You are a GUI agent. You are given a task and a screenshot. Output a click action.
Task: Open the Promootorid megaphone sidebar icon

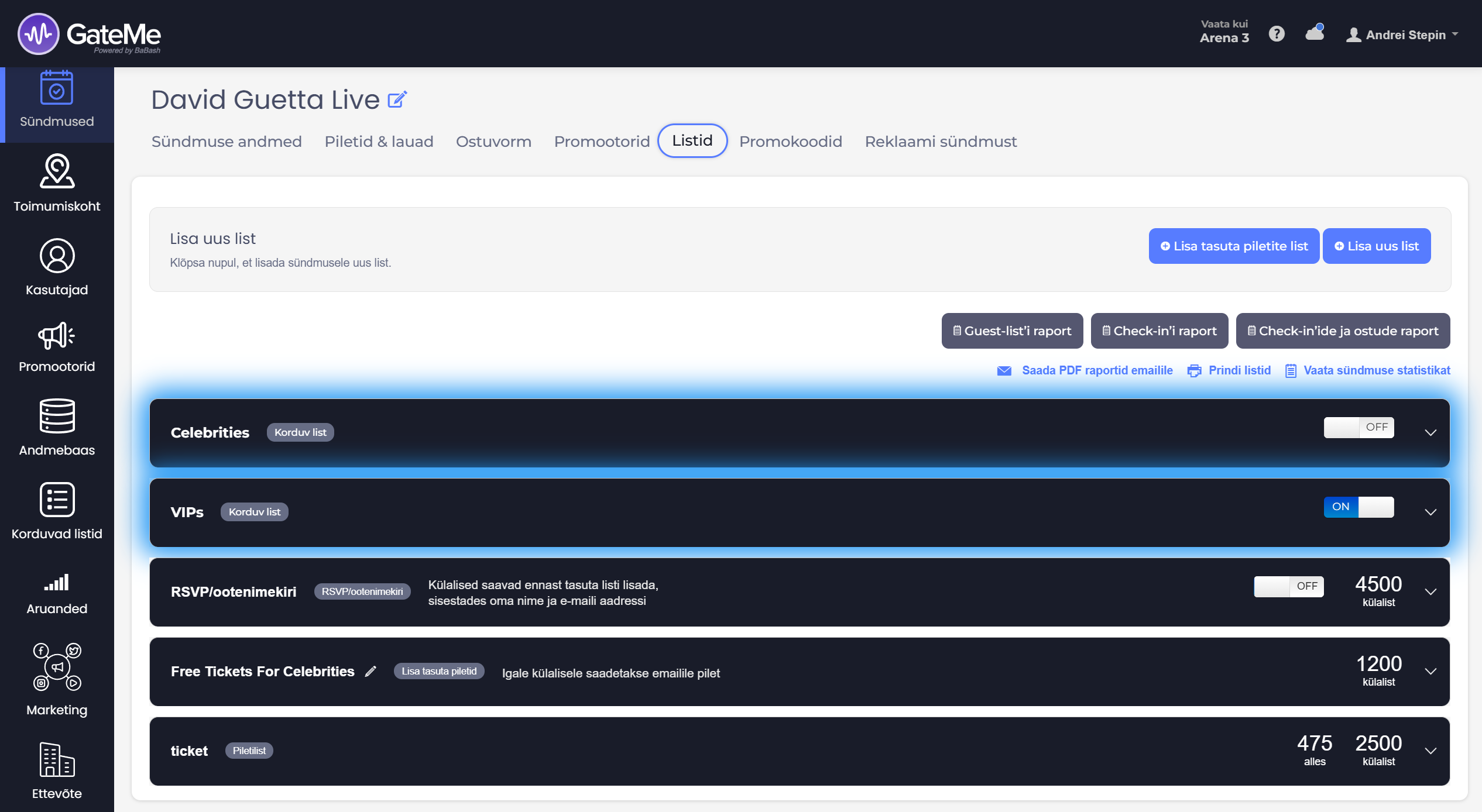pos(57,336)
